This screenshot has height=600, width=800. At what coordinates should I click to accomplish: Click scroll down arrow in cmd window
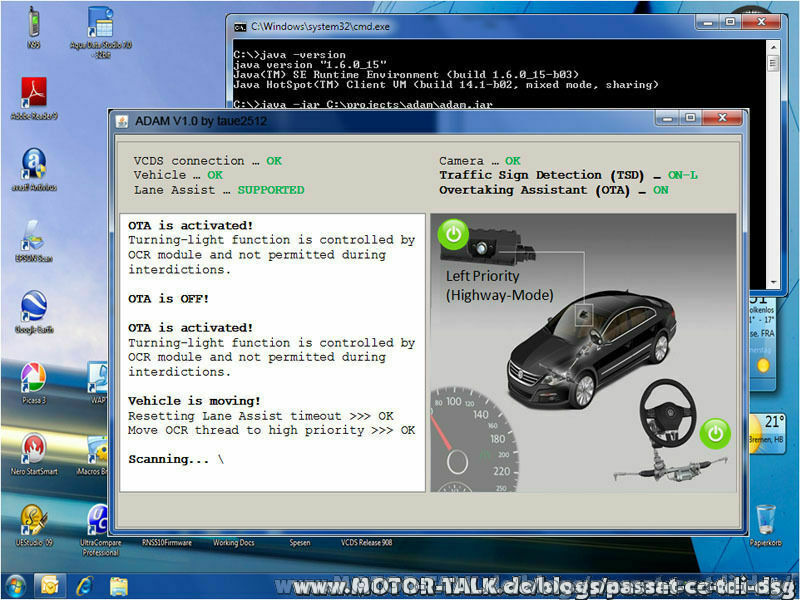(x=773, y=282)
